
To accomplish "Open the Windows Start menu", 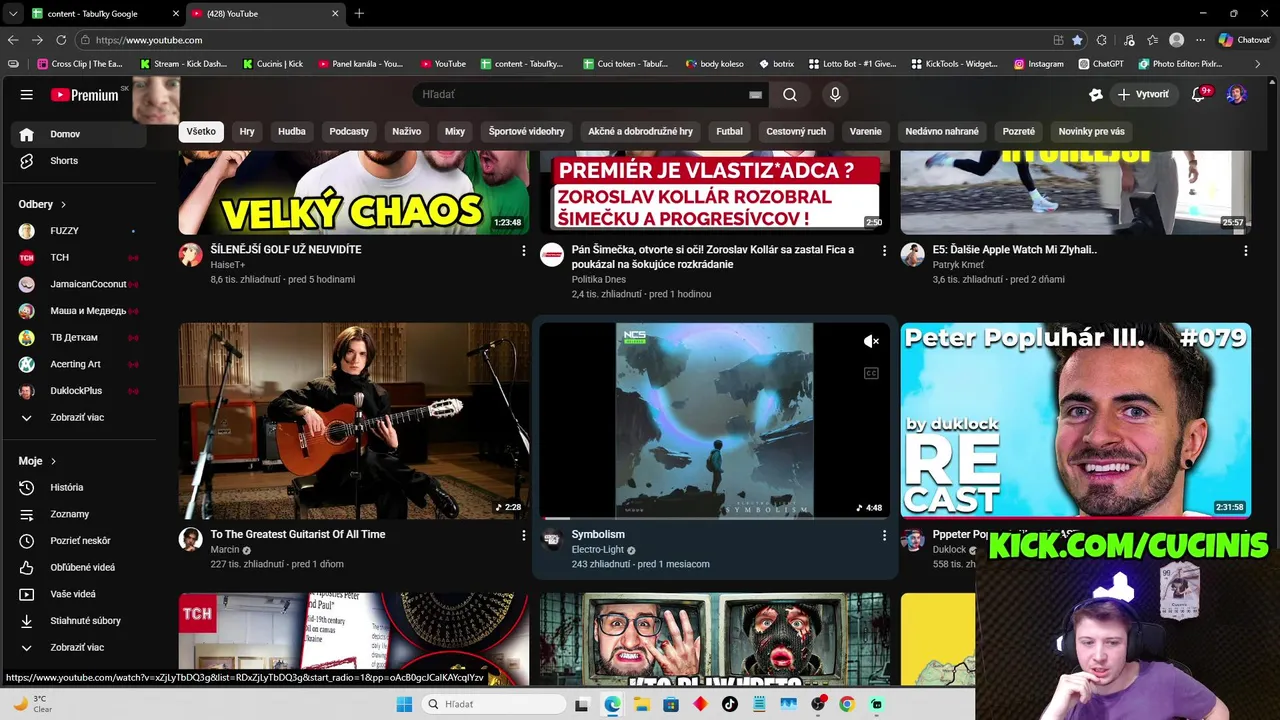I will click(x=404, y=704).
